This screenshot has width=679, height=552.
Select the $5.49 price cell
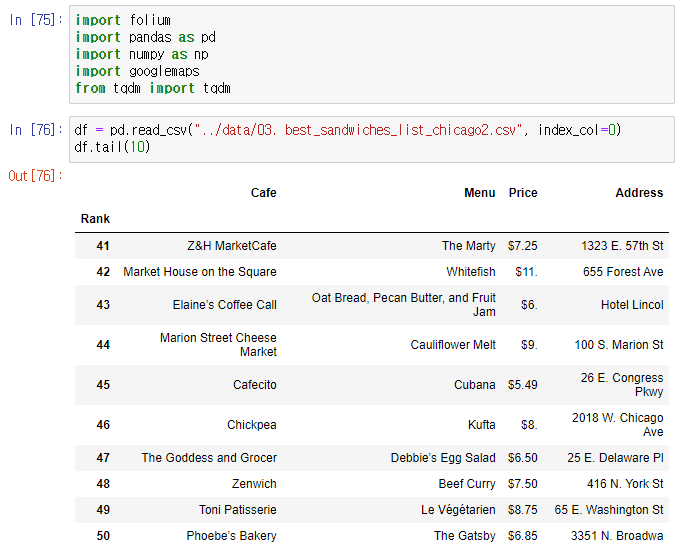[523, 385]
